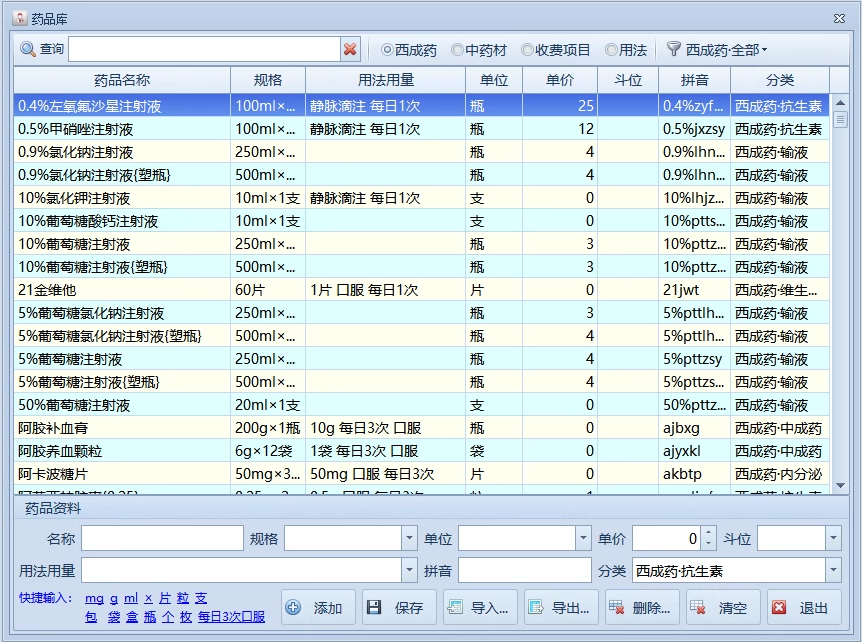Select row 阿卡波糖片

pos(422,474)
